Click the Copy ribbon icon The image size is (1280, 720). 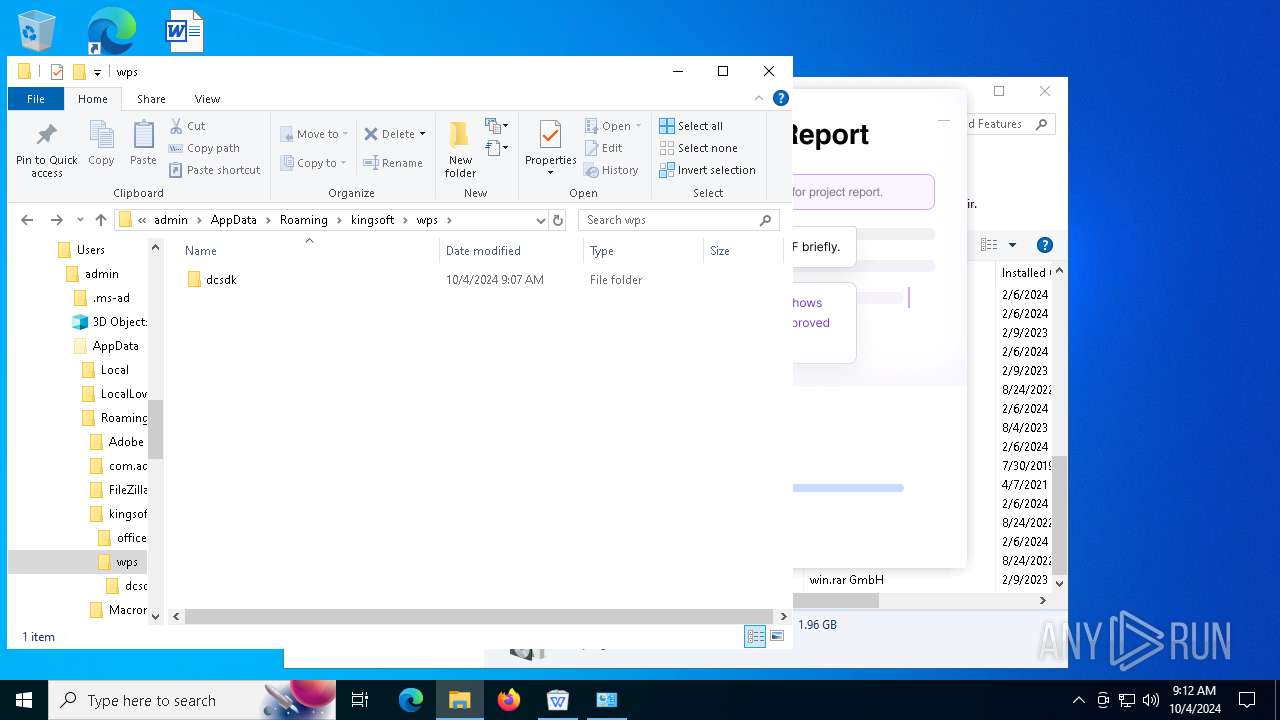point(101,144)
